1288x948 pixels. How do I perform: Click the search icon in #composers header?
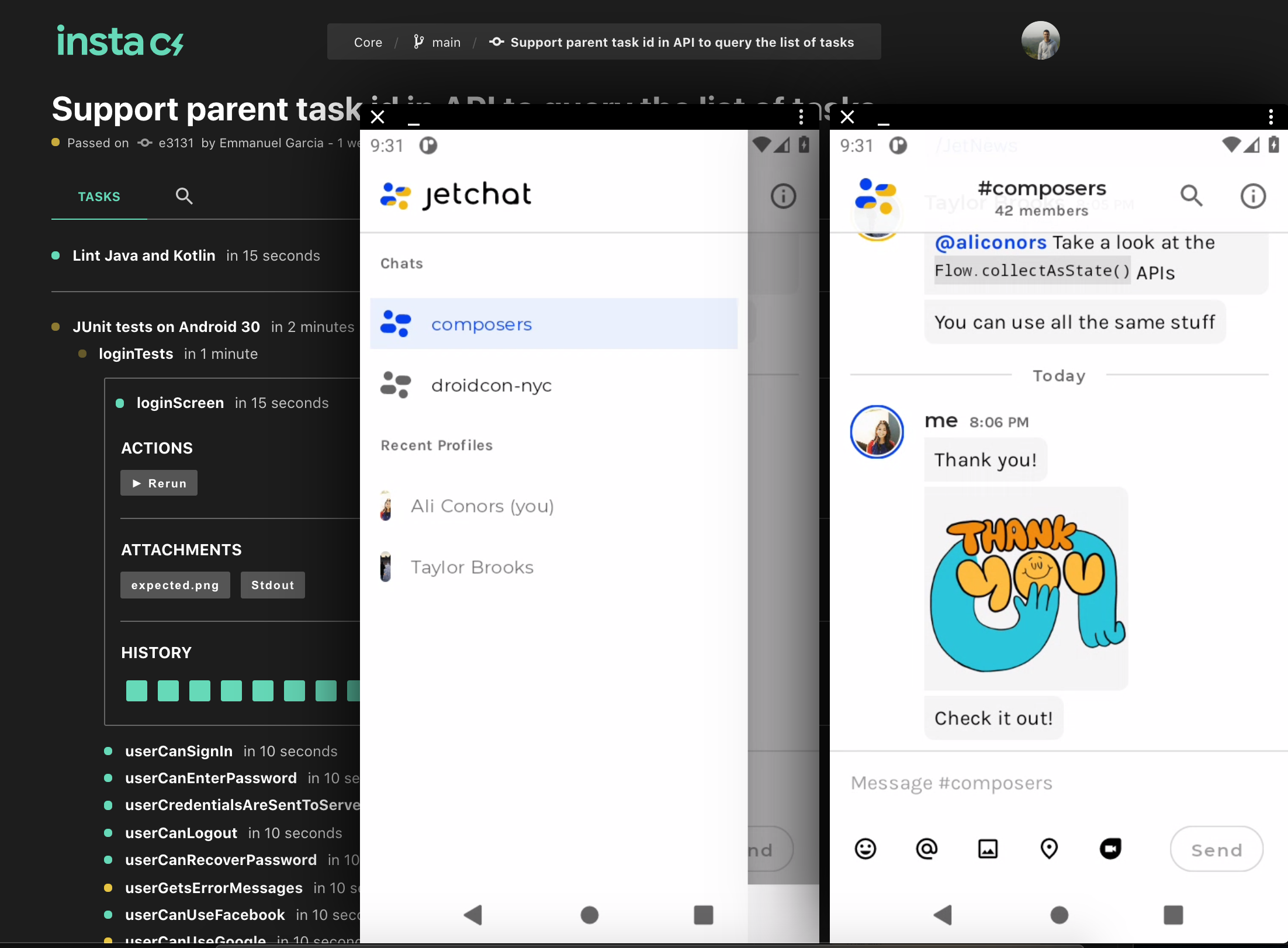pos(1191,196)
